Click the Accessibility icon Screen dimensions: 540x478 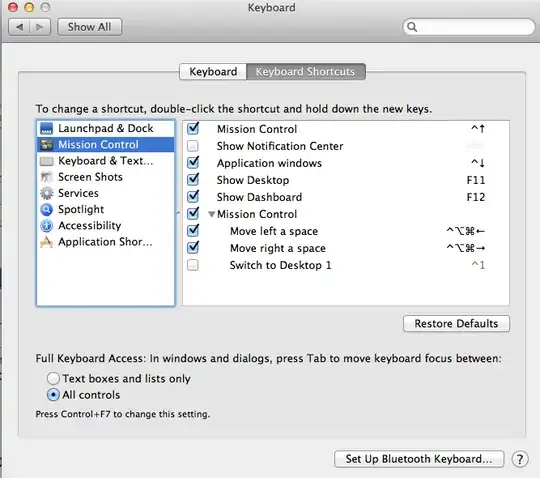(x=46, y=226)
